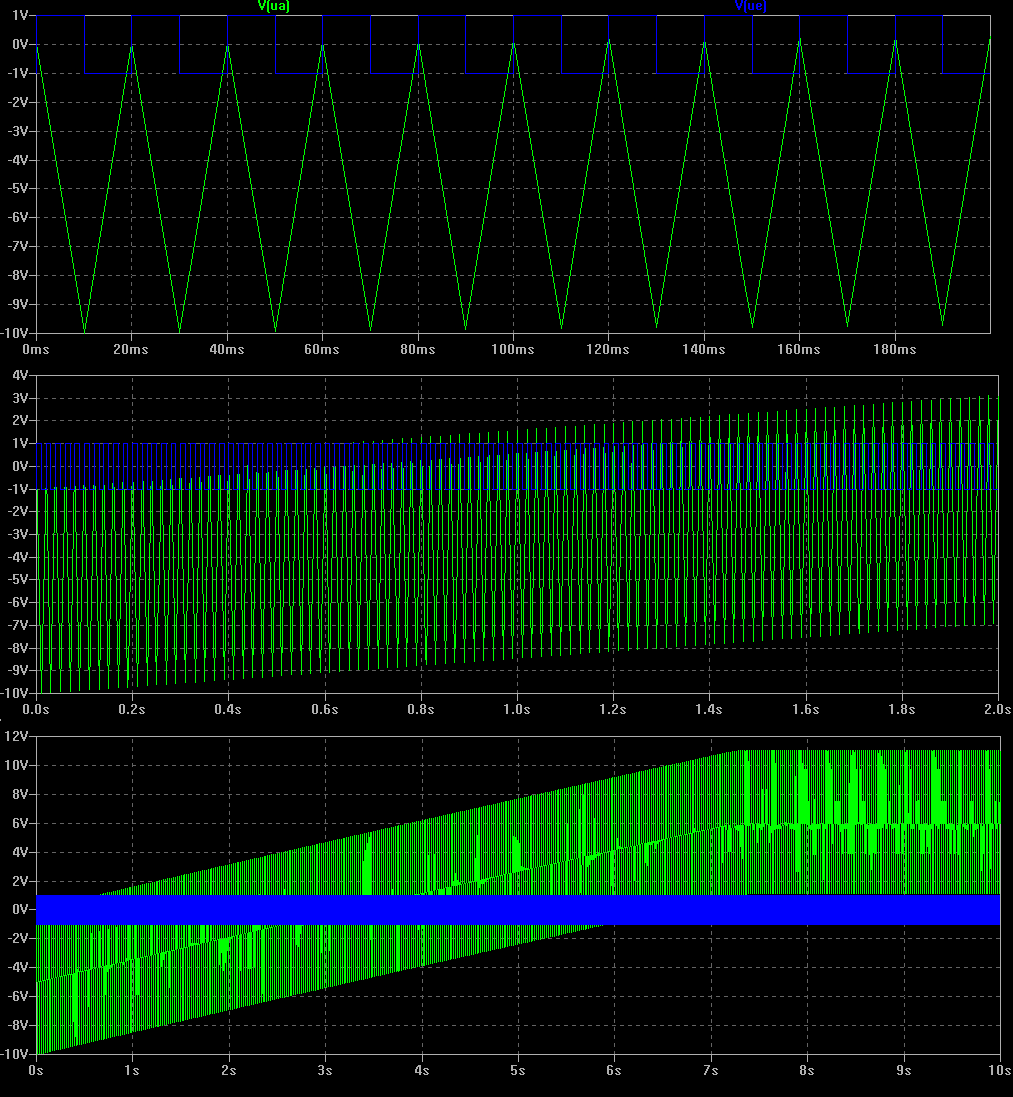Click the -10V label in the top plot

15,333
